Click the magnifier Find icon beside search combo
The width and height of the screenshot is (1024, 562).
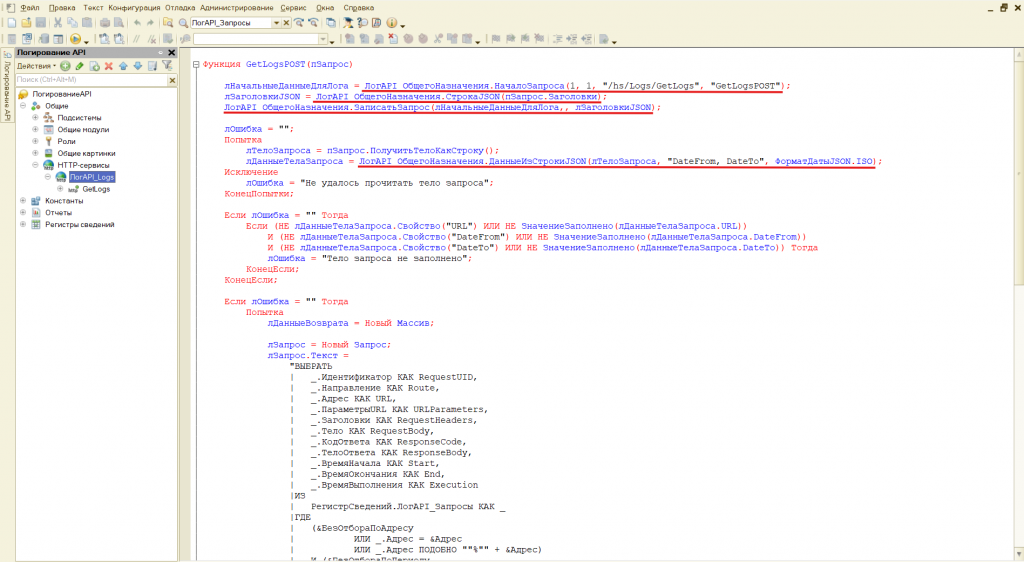[184, 23]
